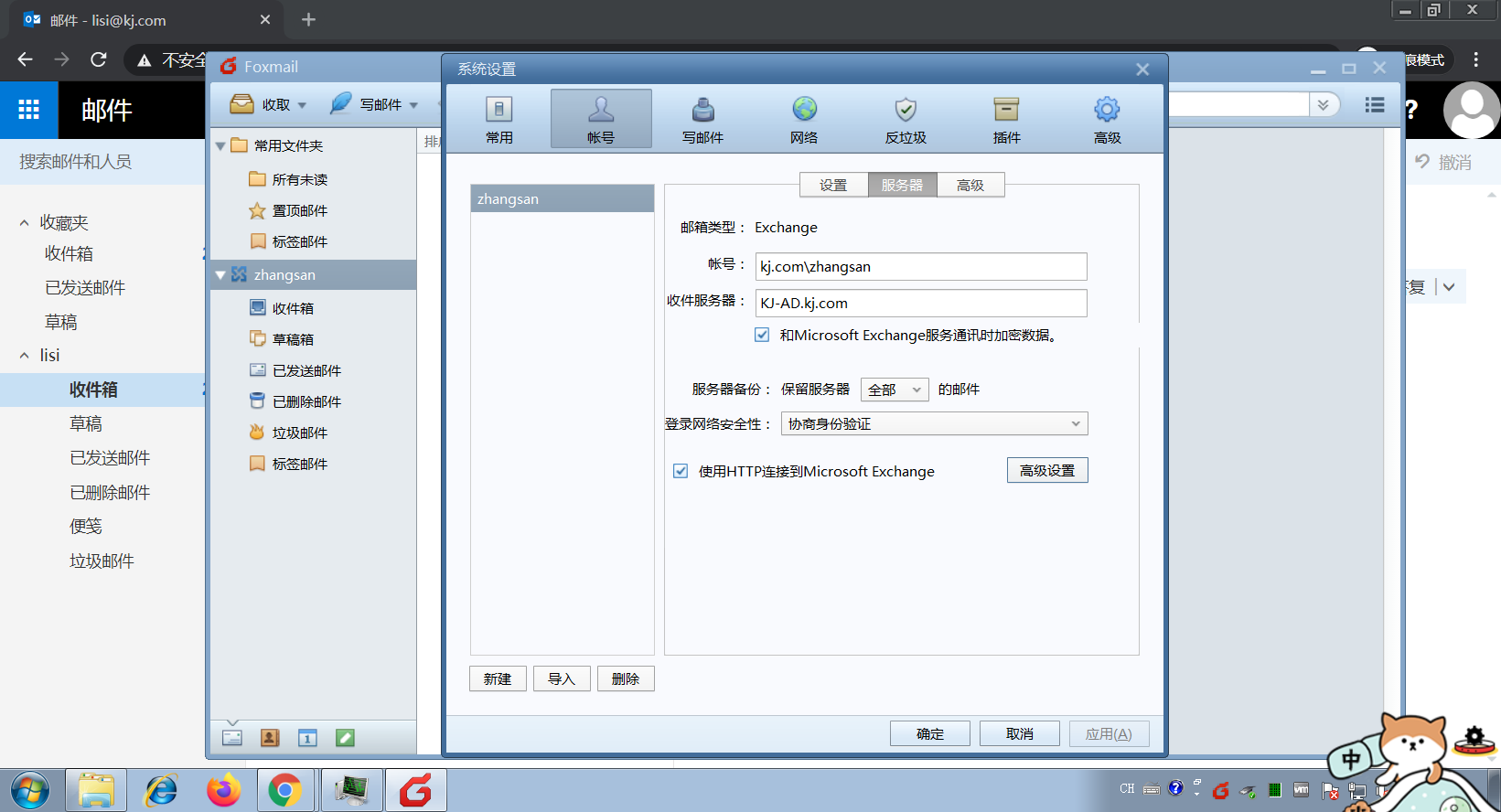Collapse the 常用文件夹 tree node
The width and height of the screenshot is (1501, 812).
(220, 146)
